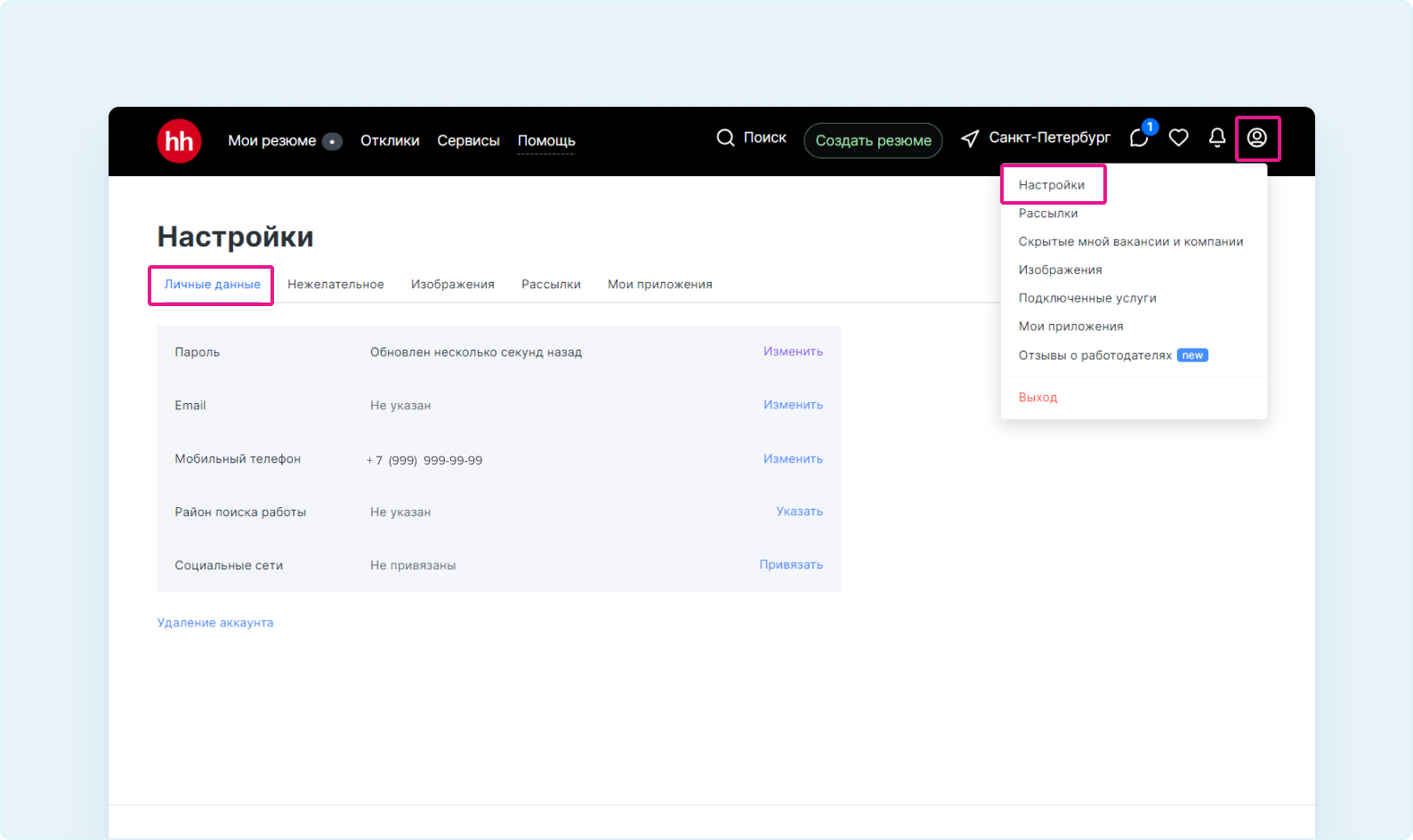Open Сервисы in navigation

pos(468,141)
